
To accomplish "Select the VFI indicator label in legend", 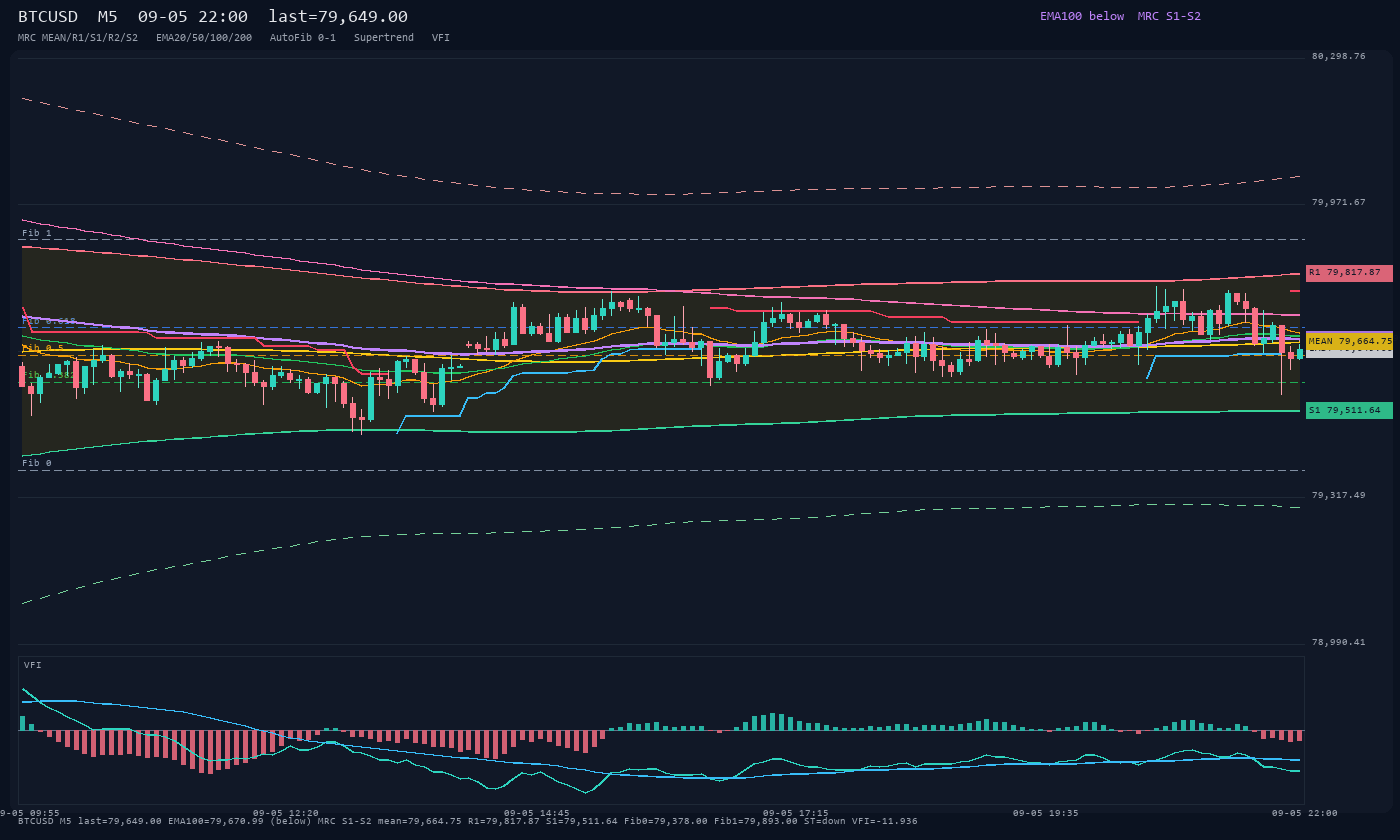I will pos(441,37).
